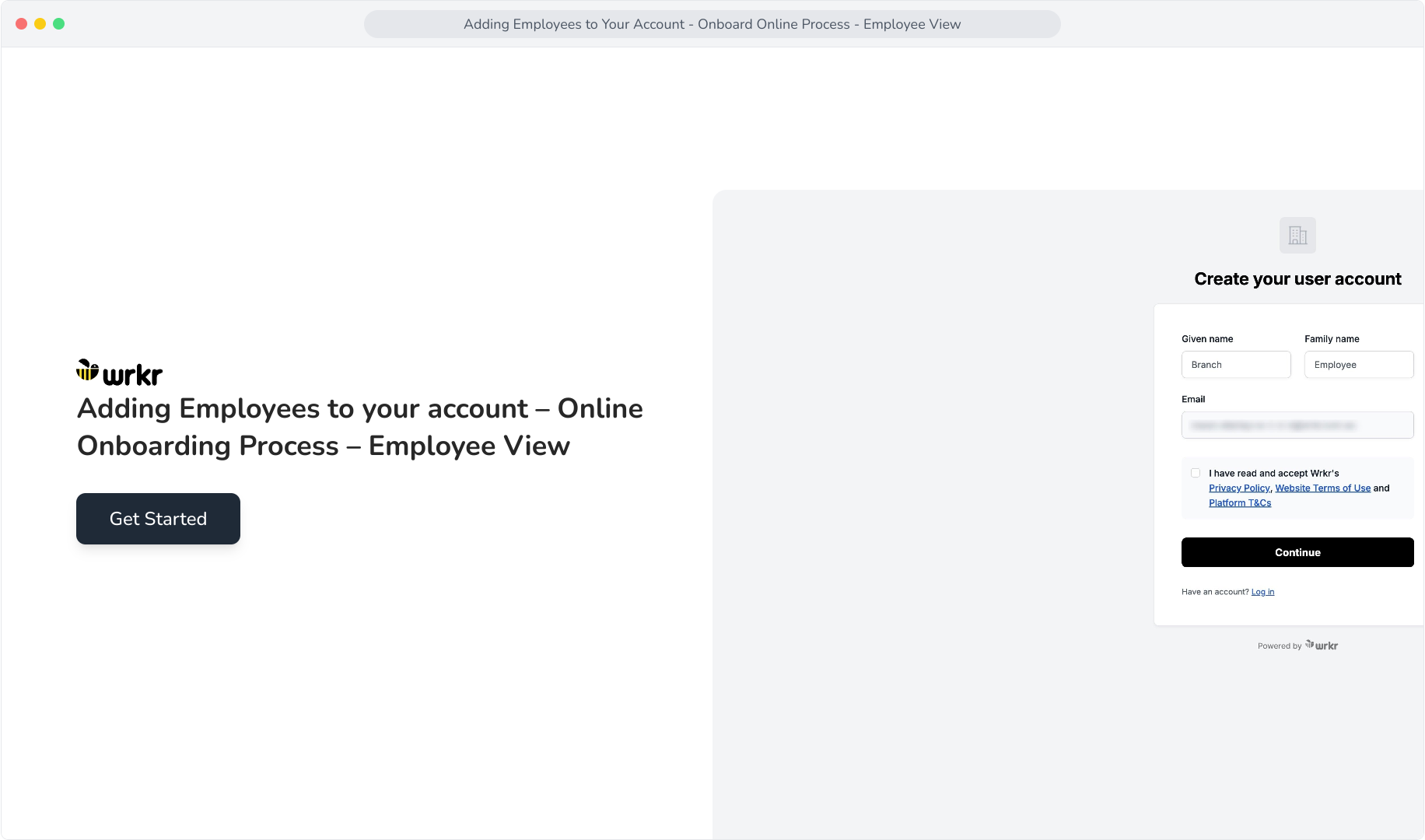The height and width of the screenshot is (840, 1425).
Task: Click the wrkr bee logo
Action: [x=119, y=373]
